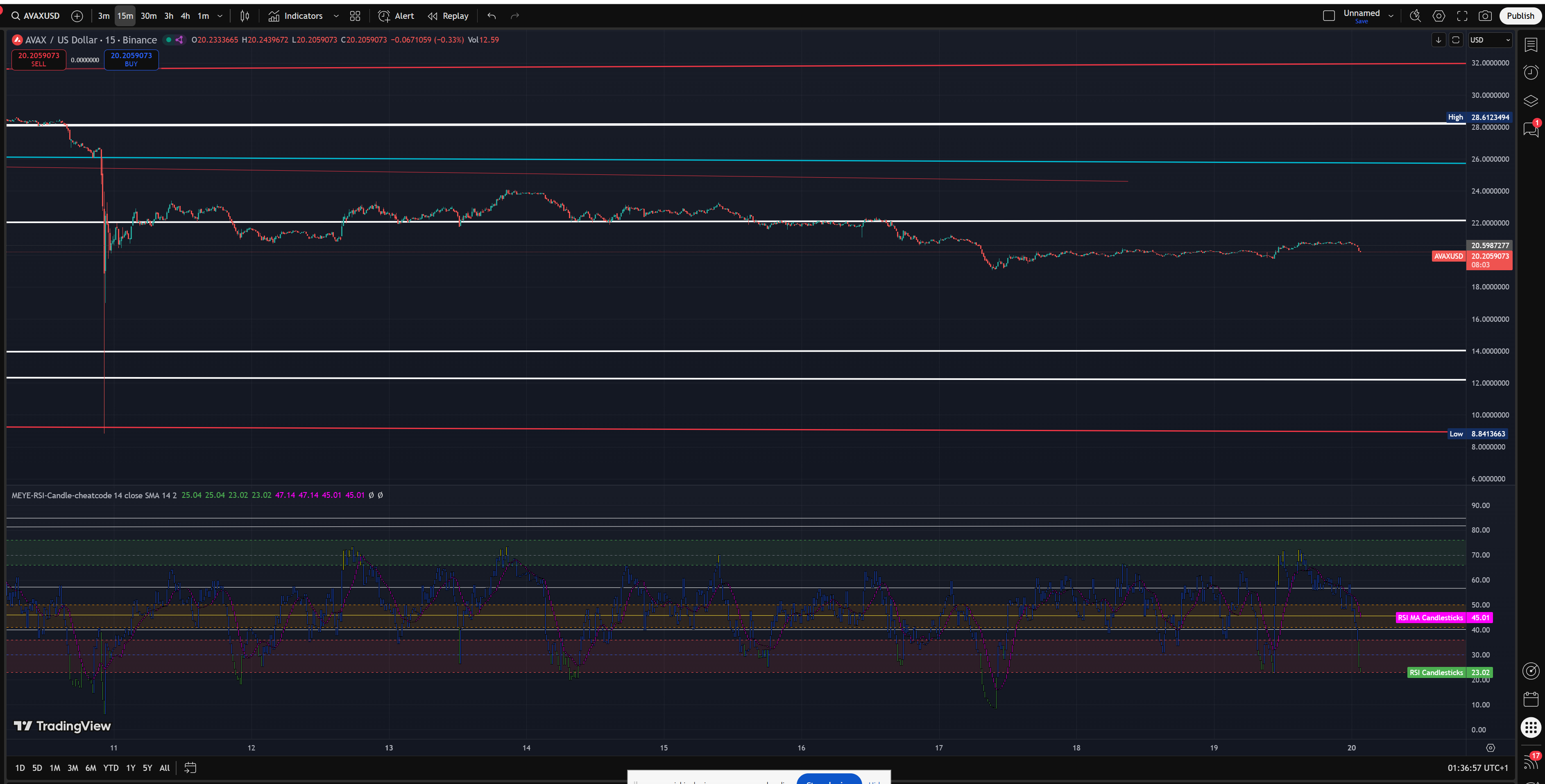
Task: Enter fullscreen mode
Action: tap(1462, 16)
